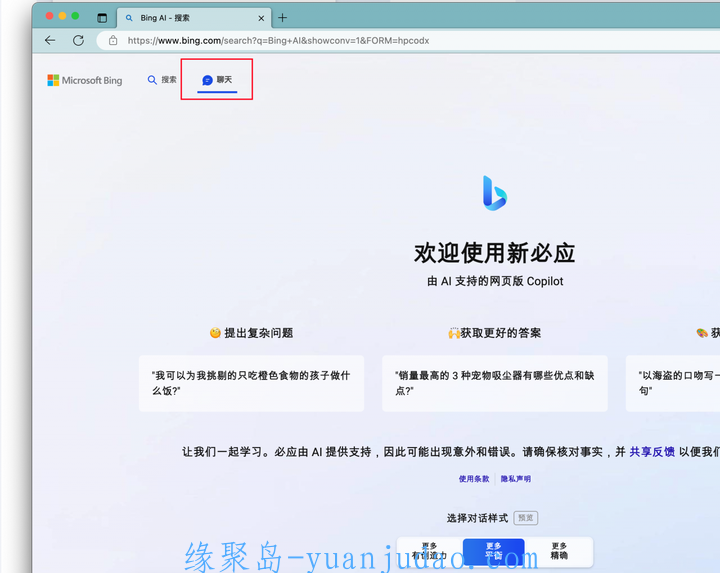Viewport: 720px width, 573px height.
Task: Select the 更多有创造力 conversation style
Action: (429, 551)
